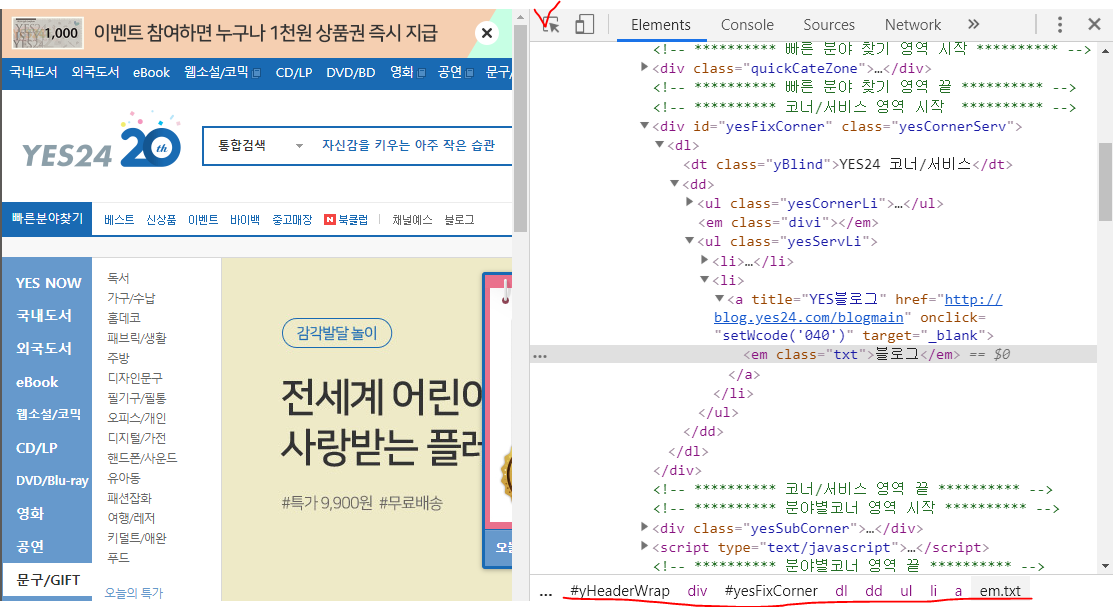Viewport: 1113px width, 607px height.
Task: Open the 독서 subcategory link
Action: [x=119, y=278]
